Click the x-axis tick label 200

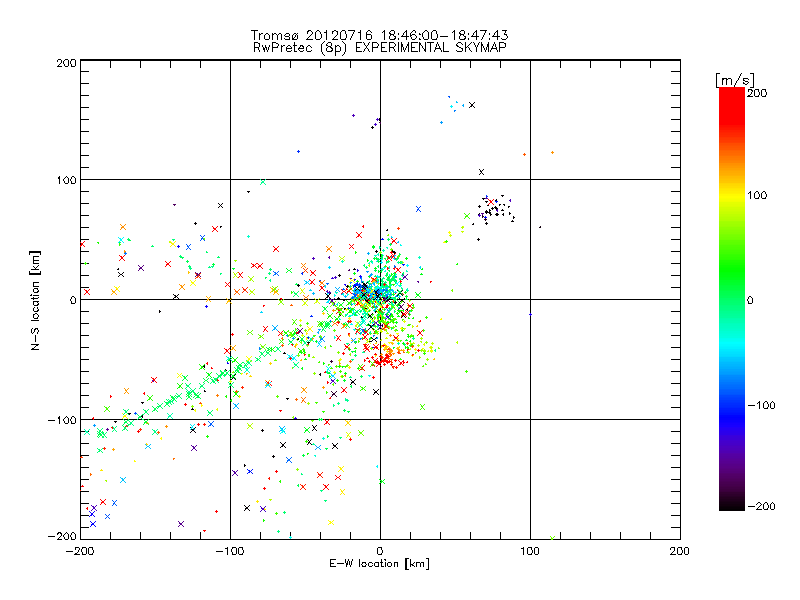(680, 551)
